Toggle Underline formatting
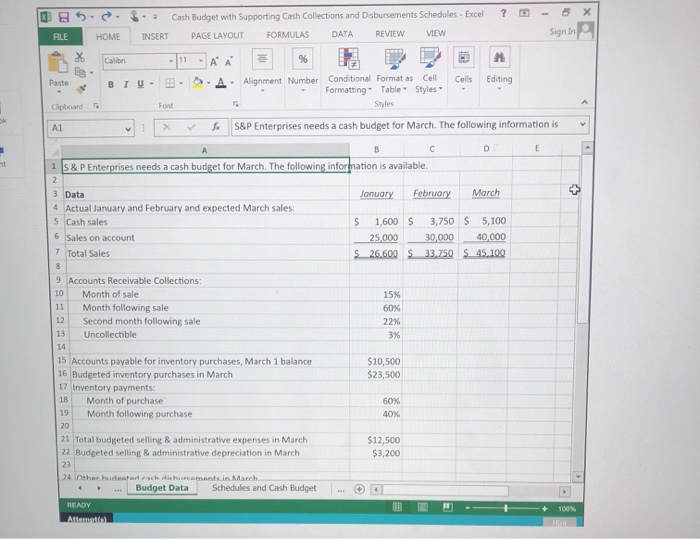The height and width of the screenshot is (539, 700). (x=141, y=84)
